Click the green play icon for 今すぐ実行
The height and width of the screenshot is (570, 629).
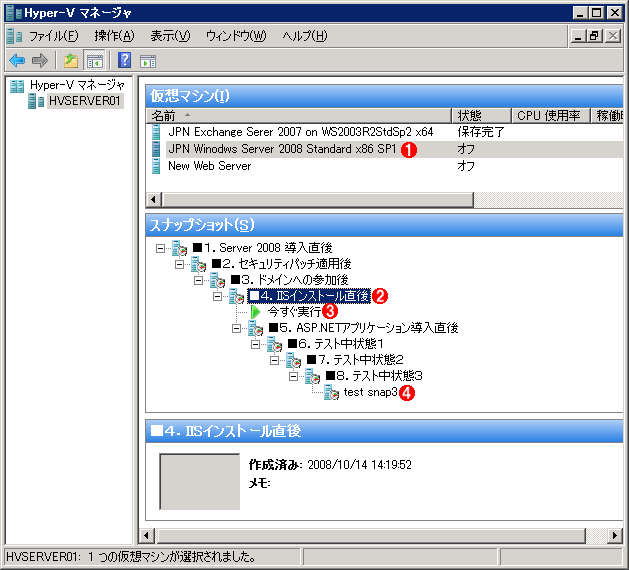click(x=255, y=312)
